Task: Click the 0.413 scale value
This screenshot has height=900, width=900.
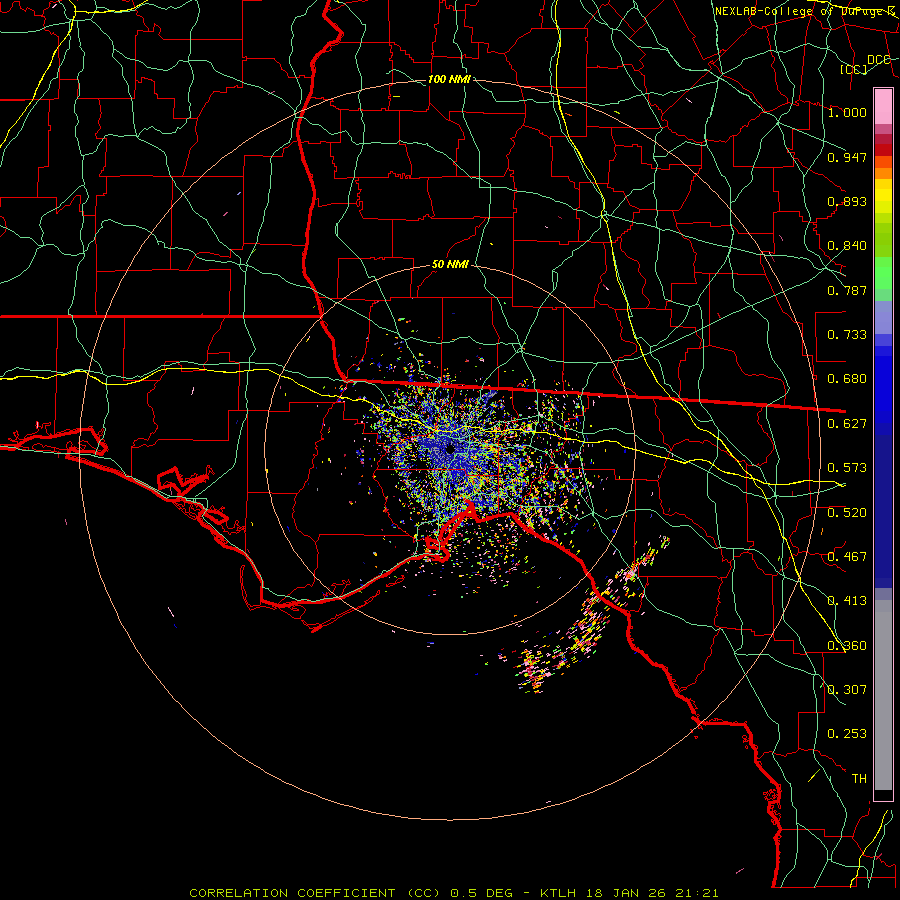Action: (x=847, y=601)
